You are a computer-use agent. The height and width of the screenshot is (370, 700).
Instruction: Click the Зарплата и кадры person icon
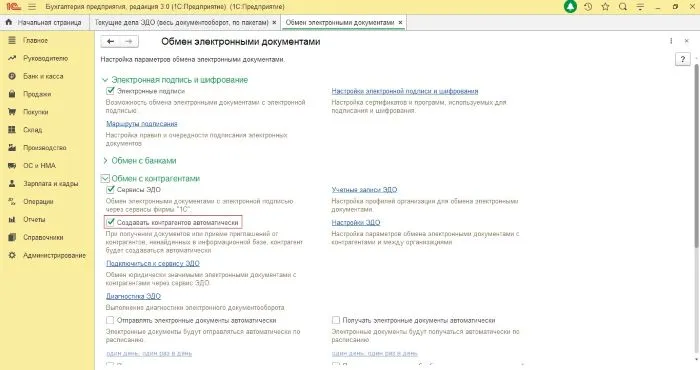(12, 183)
